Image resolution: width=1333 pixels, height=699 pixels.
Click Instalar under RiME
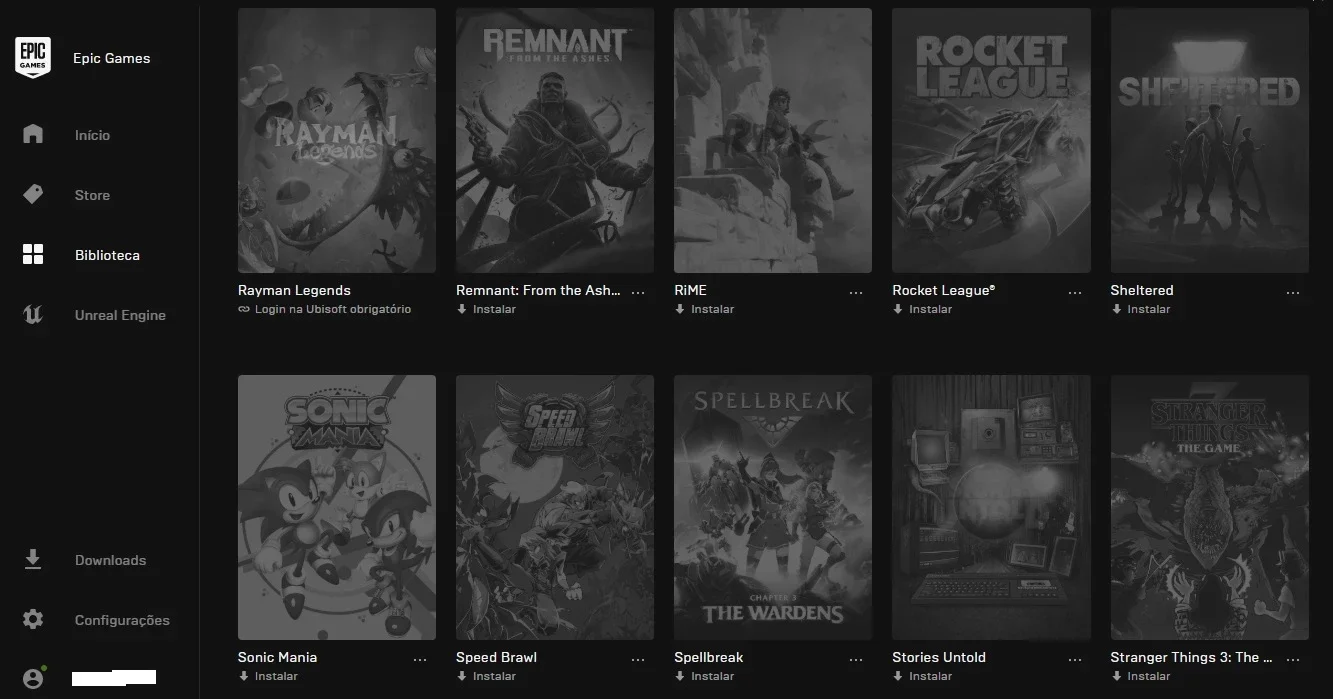712,309
